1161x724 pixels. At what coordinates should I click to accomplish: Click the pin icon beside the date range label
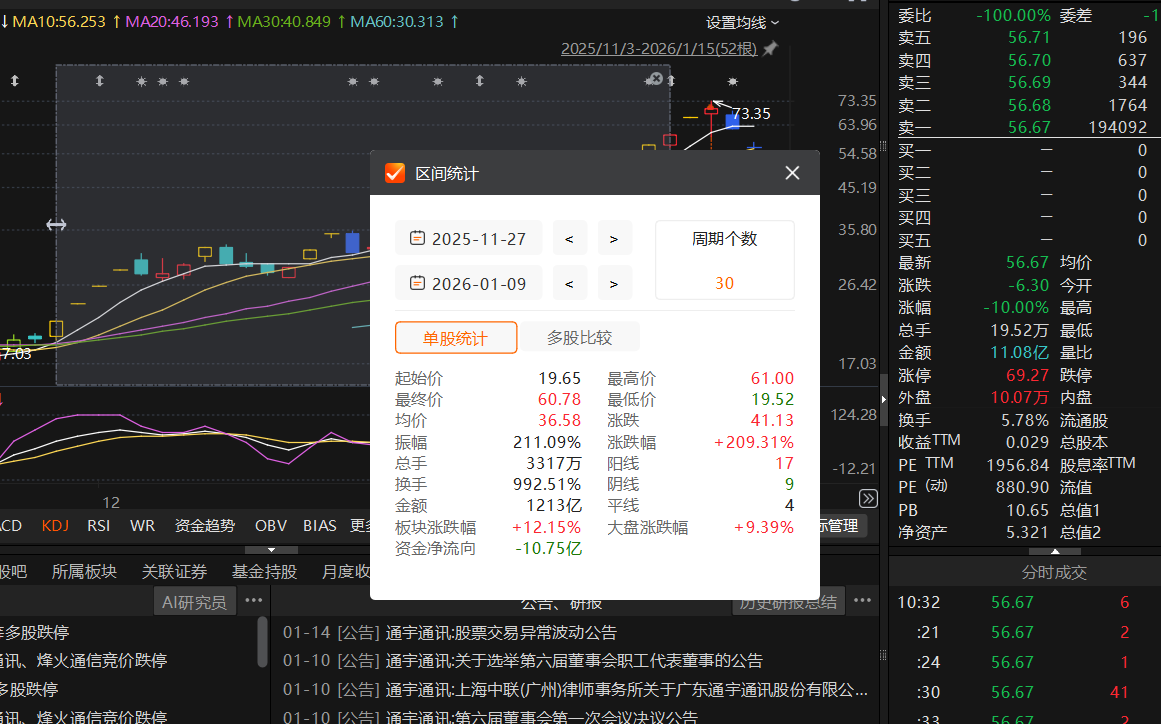(770, 49)
